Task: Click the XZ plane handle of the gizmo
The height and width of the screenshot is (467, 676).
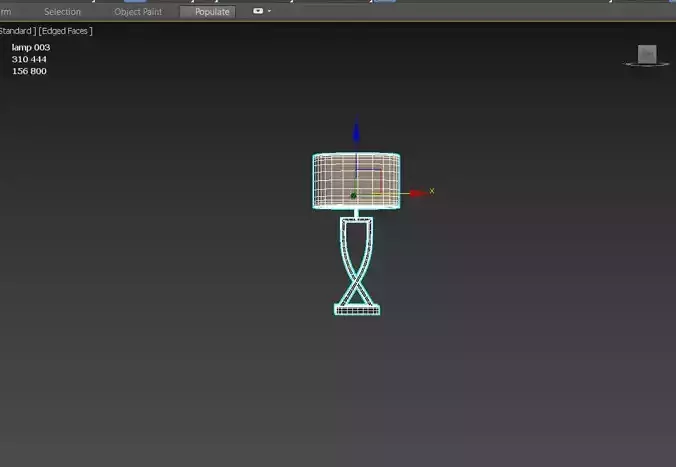Action: click(x=369, y=182)
